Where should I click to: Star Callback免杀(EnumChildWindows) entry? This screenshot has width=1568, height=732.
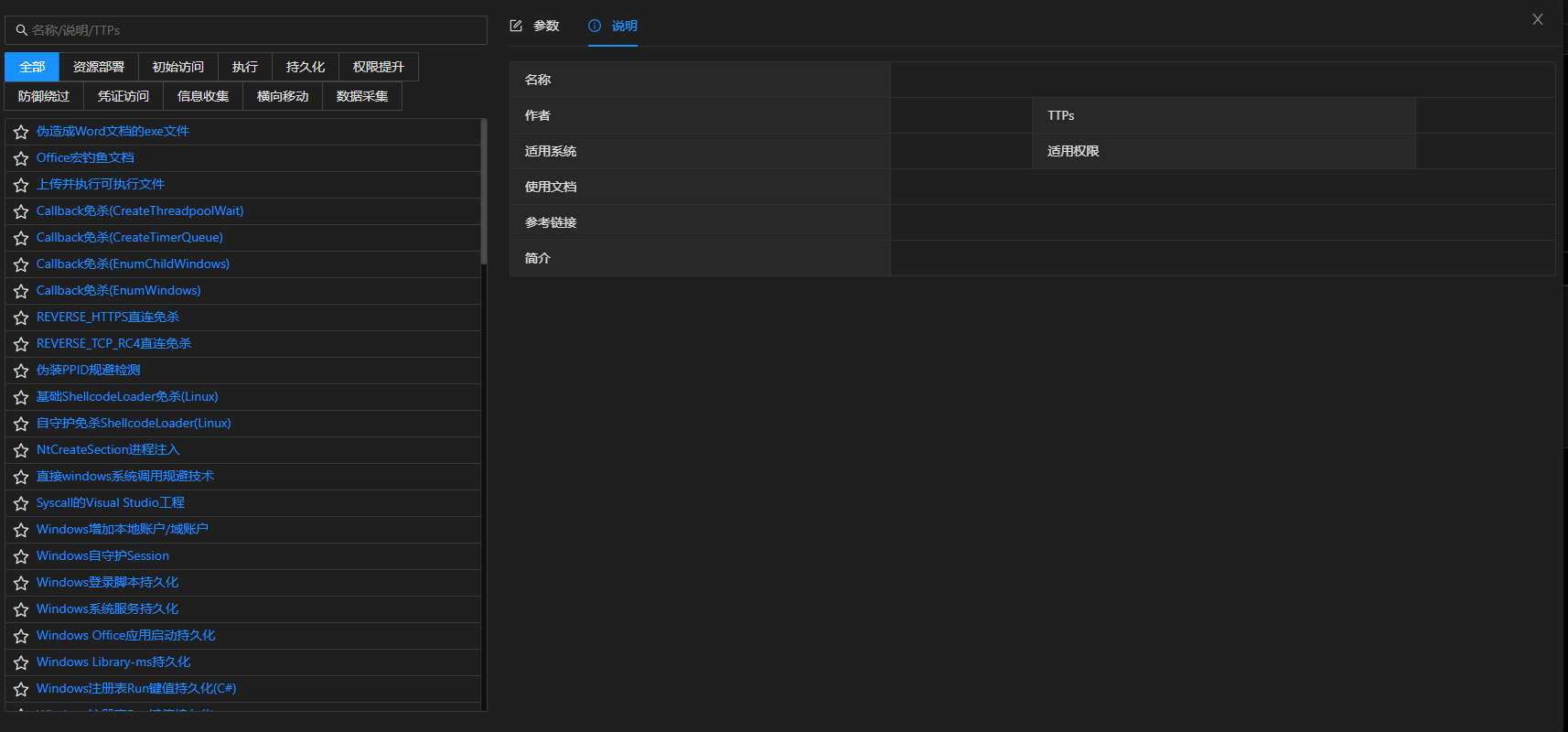21,264
